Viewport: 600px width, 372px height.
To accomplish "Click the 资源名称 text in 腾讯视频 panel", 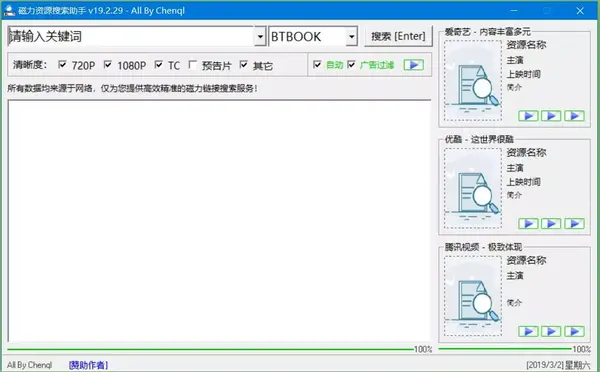I will point(526,261).
